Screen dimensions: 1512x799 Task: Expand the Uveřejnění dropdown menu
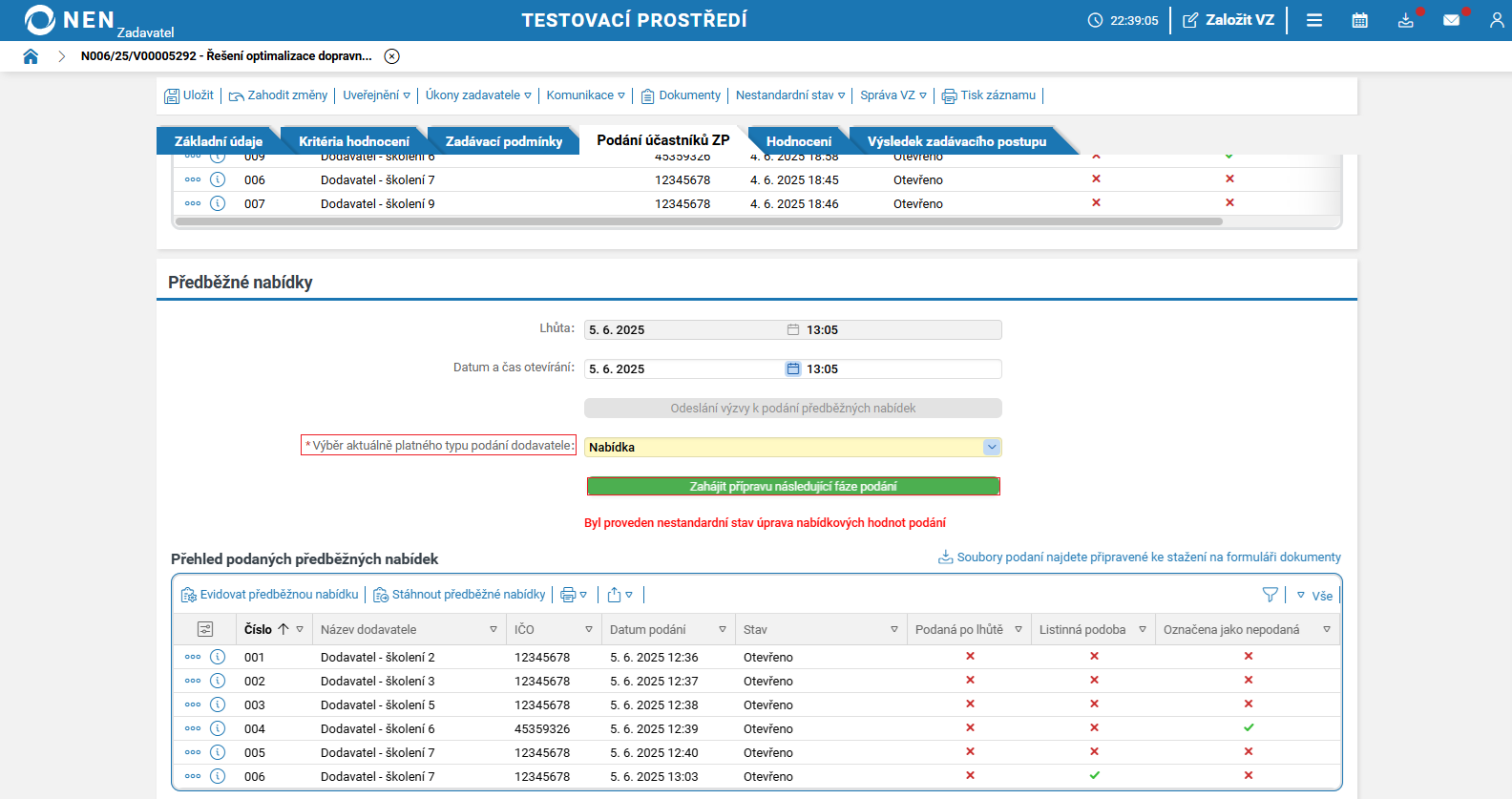pos(376,95)
